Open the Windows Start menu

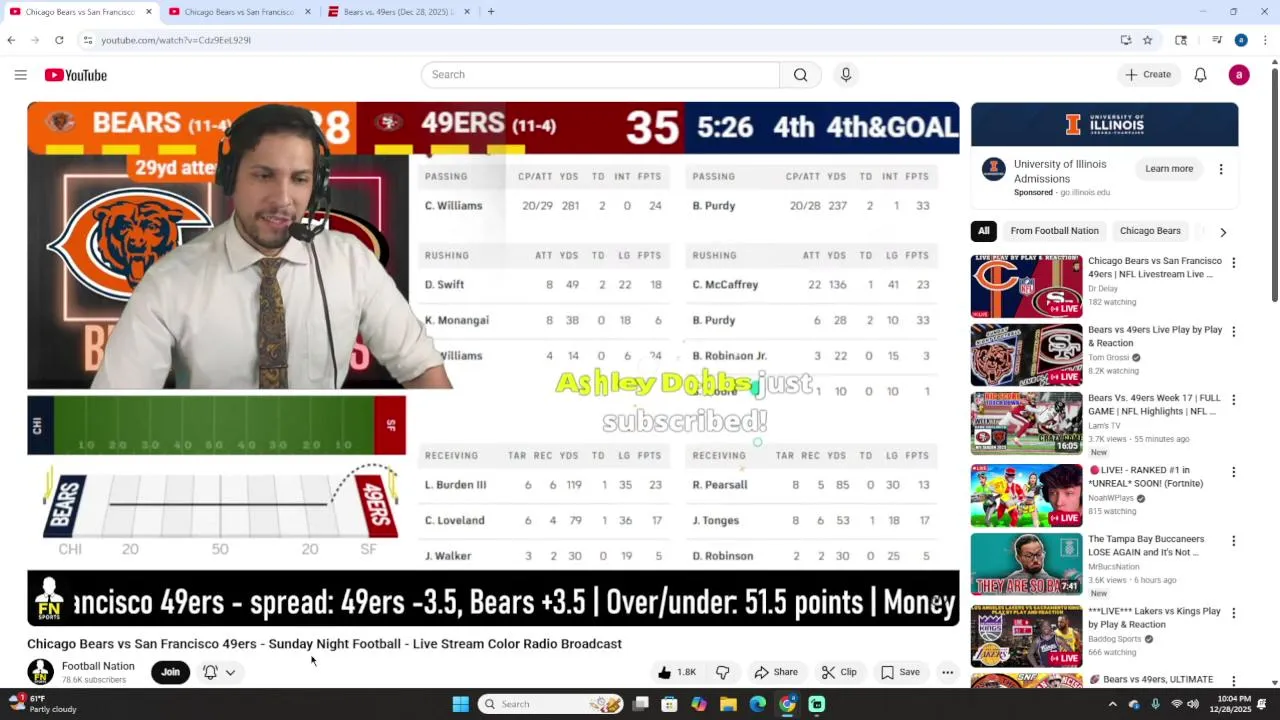pyautogui.click(x=460, y=704)
